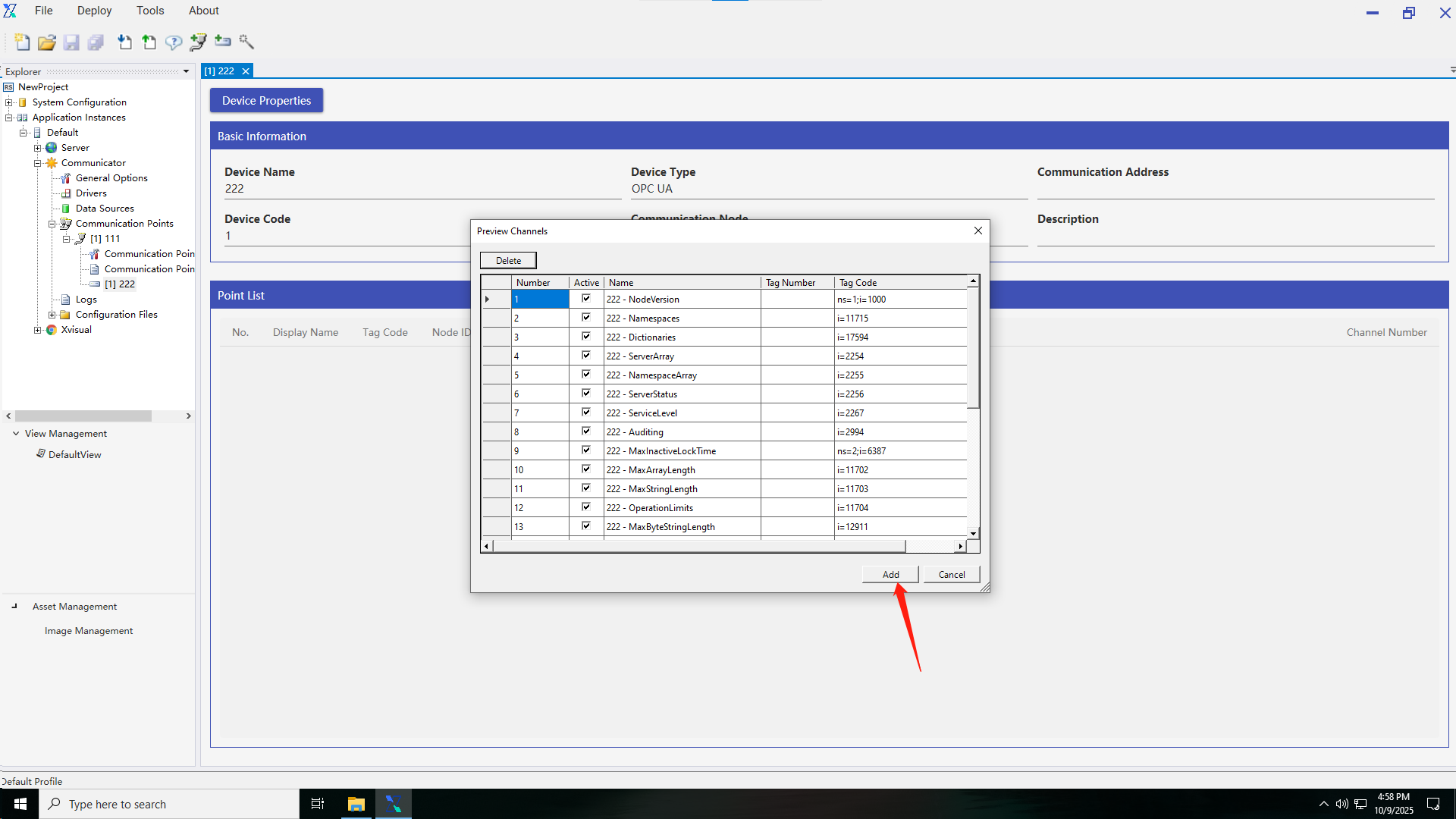
Task: Expand the System Configuration tree node
Action: [x=9, y=102]
